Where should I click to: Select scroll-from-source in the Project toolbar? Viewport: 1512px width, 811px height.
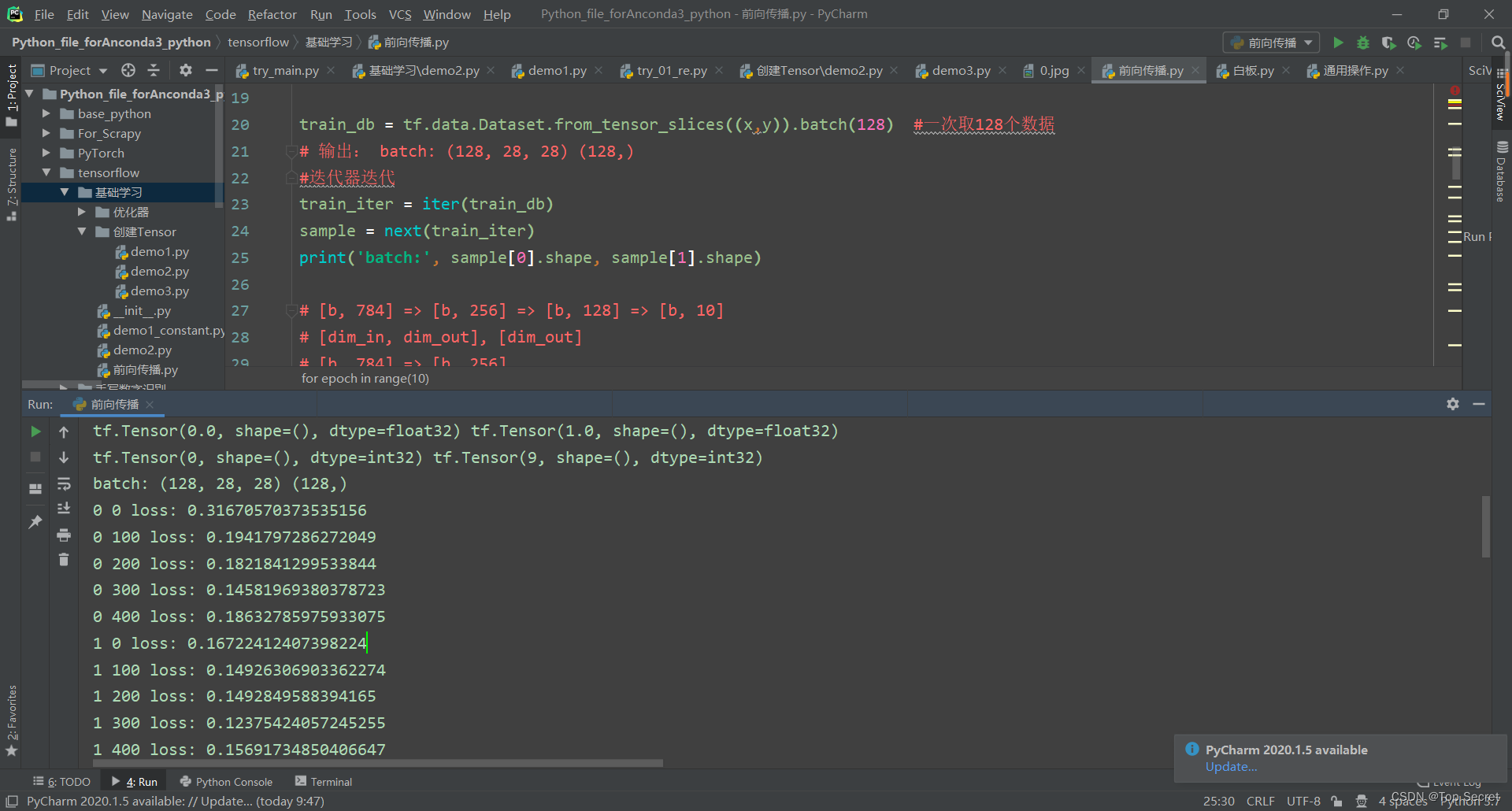pos(128,70)
